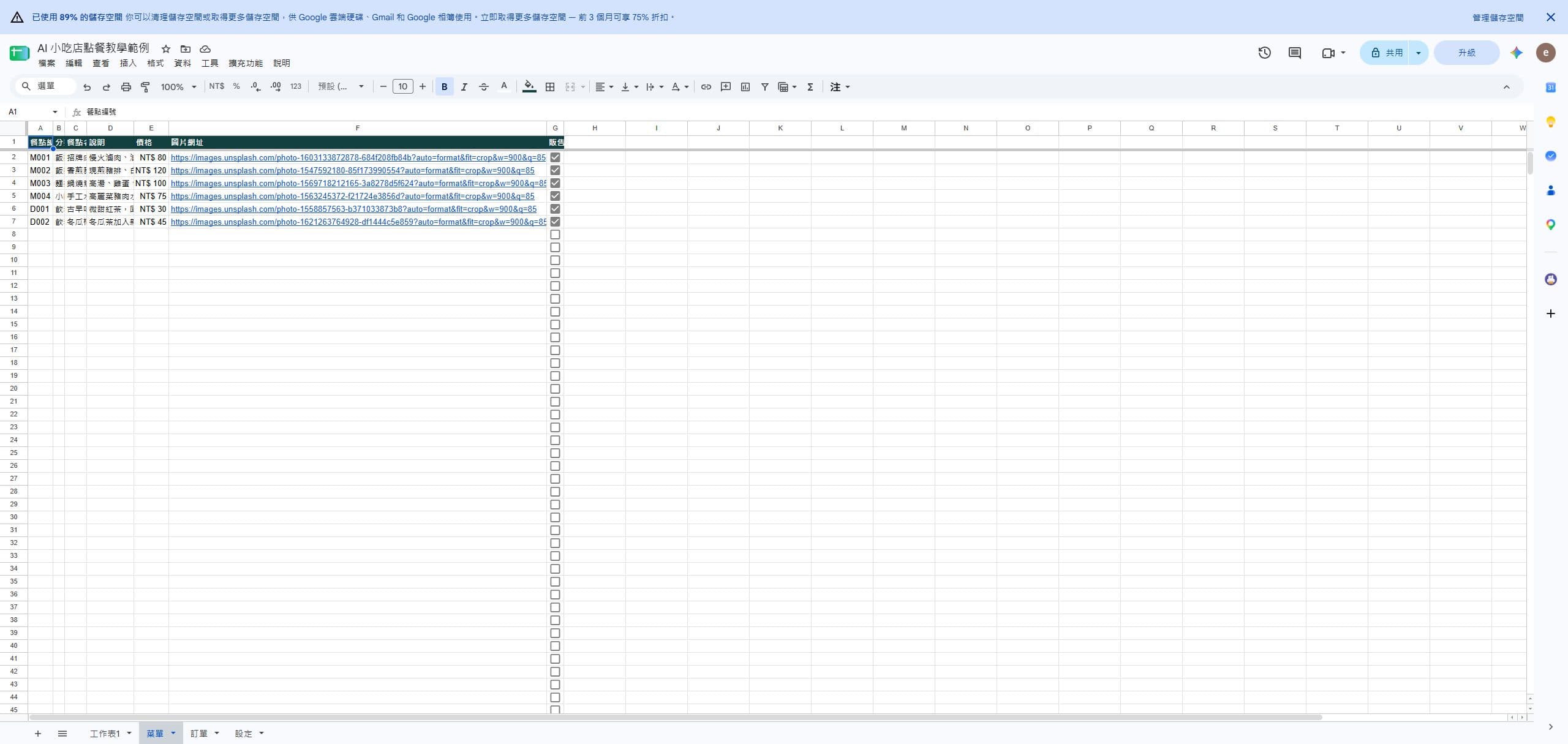Open the text color picker
This screenshot has height=744, width=1568.
pos(504,87)
